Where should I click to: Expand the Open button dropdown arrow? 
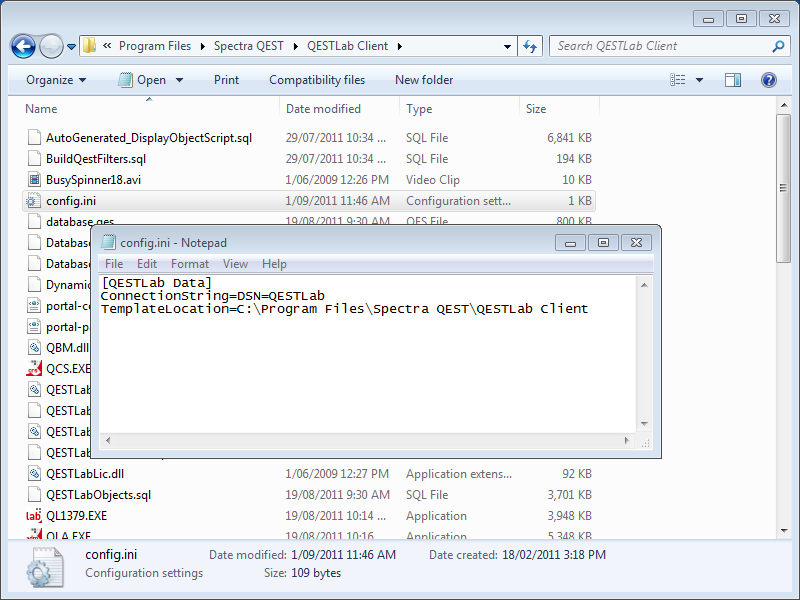180,80
